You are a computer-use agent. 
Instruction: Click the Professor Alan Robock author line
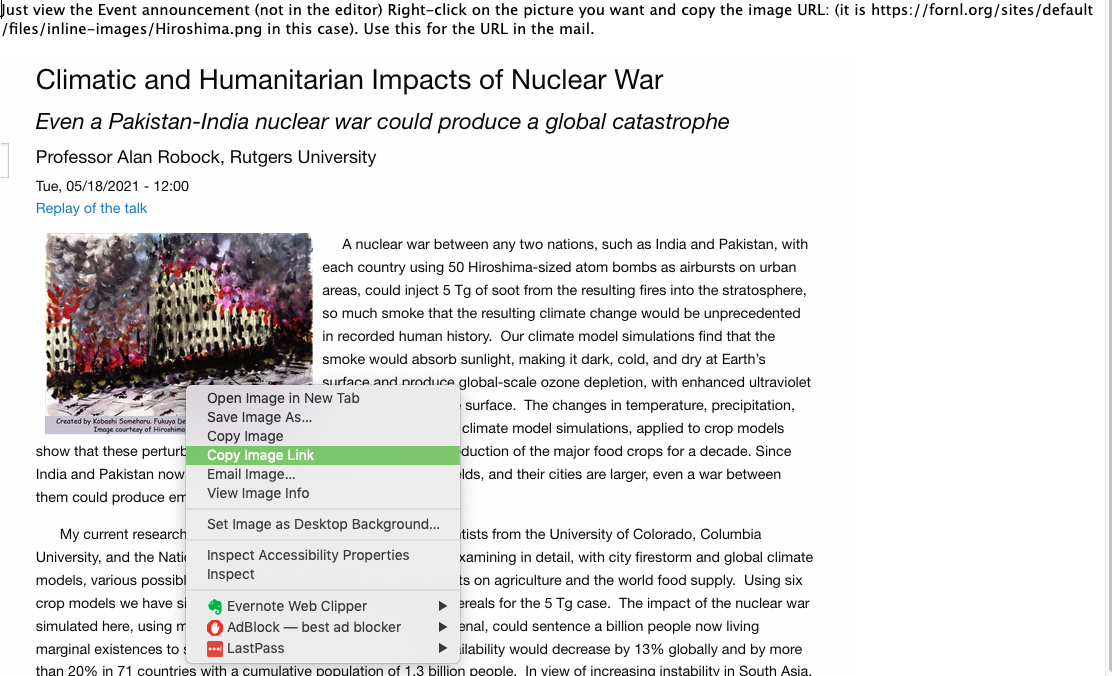point(206,157)
